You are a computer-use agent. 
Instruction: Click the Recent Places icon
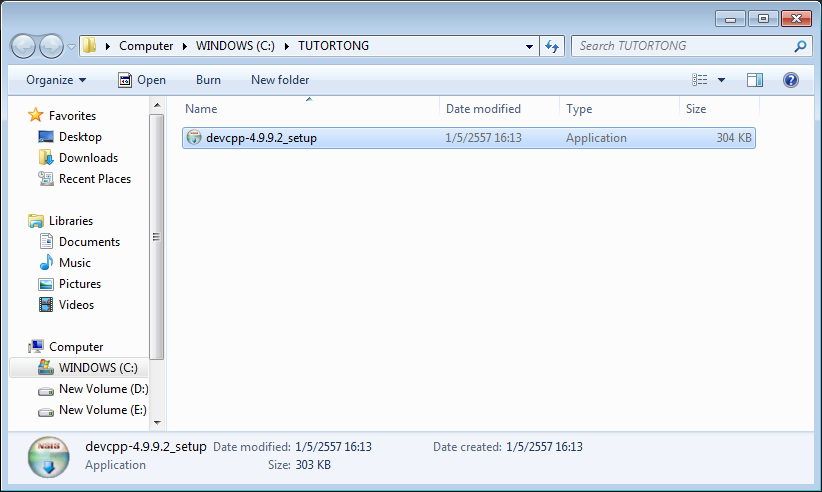[x=46, y=179]
